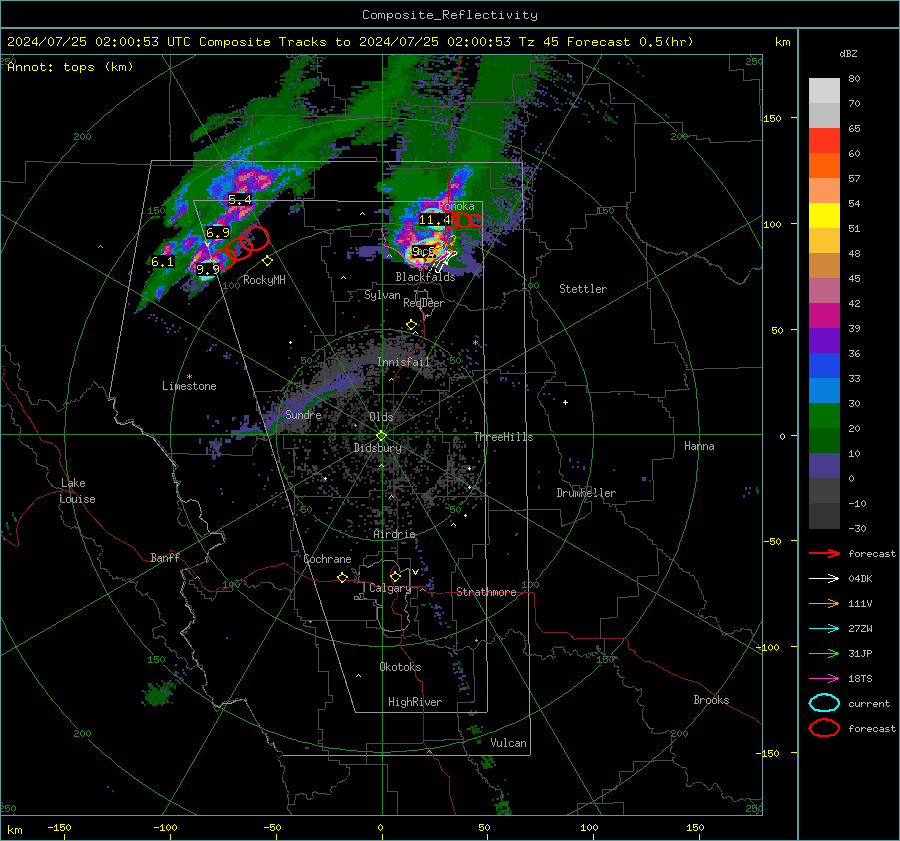Click the Strathmore label
This screenshot has height=841, width=900.
[486, 592]
